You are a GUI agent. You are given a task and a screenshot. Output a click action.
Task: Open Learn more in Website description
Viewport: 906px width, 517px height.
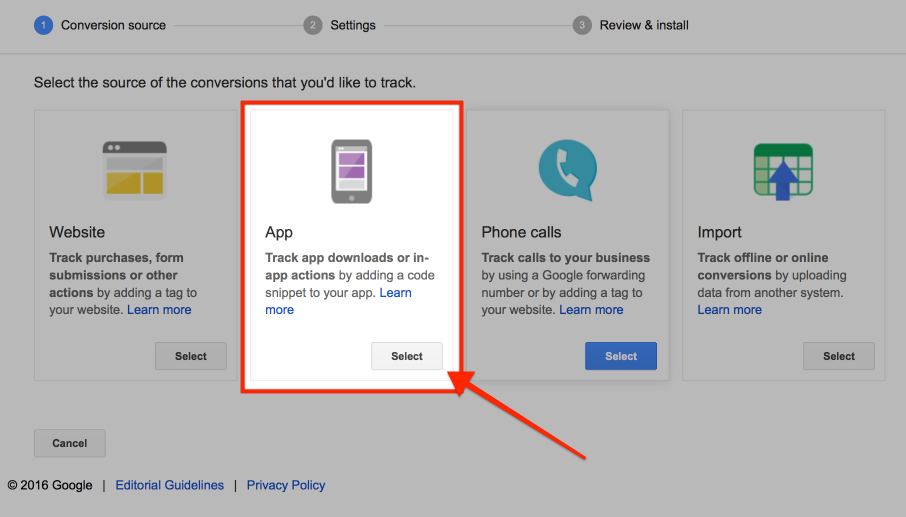click(159, 310)
